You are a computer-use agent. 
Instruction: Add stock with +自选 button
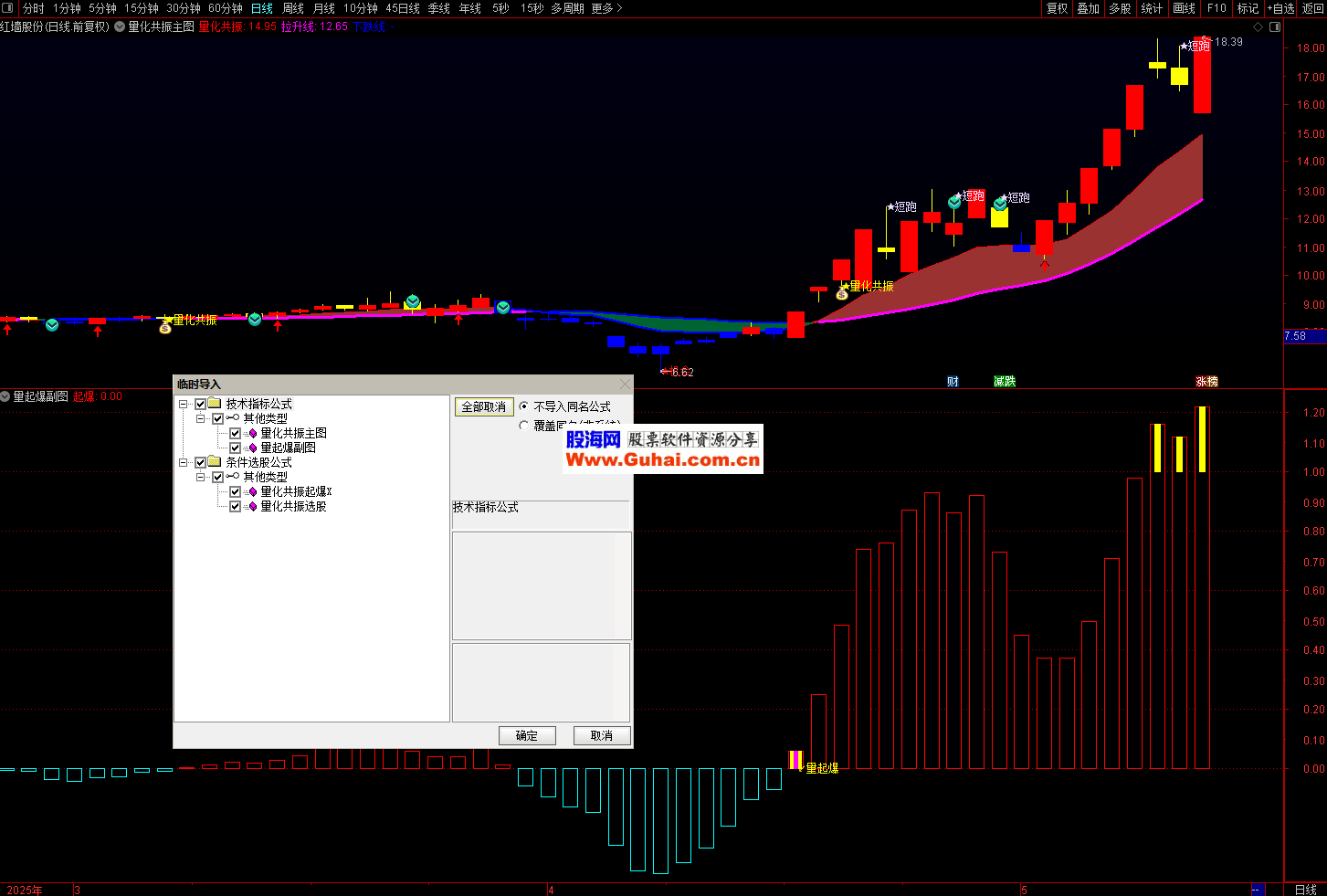(x=1281, y=8)
